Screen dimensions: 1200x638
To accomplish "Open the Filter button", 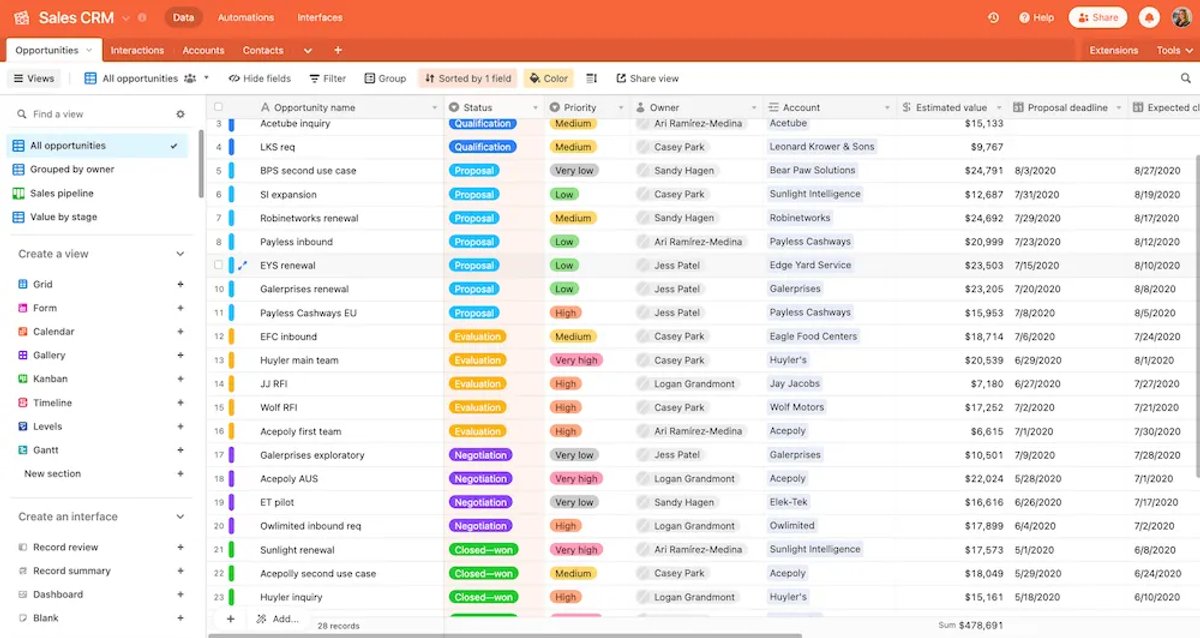I will click(327, 78).
